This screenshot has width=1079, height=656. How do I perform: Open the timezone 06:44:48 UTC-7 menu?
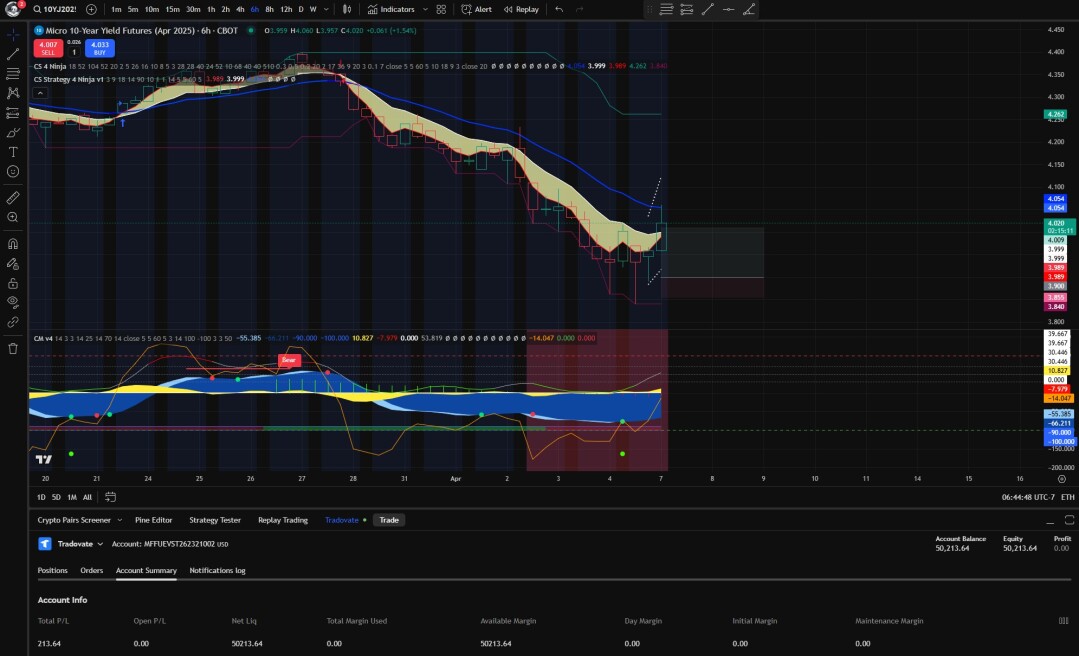pos(1028,497)
